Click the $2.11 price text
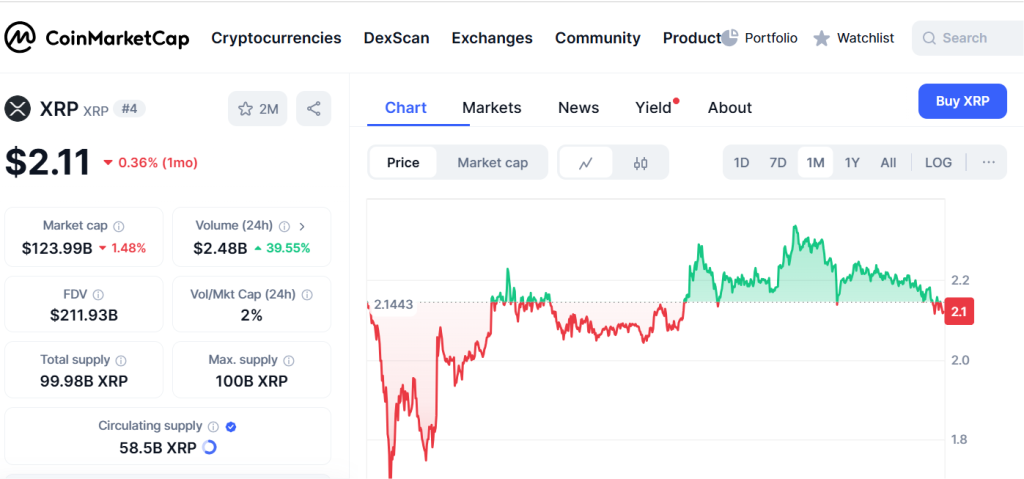Viewport: 1024px width, 479px height. (48, 163)
